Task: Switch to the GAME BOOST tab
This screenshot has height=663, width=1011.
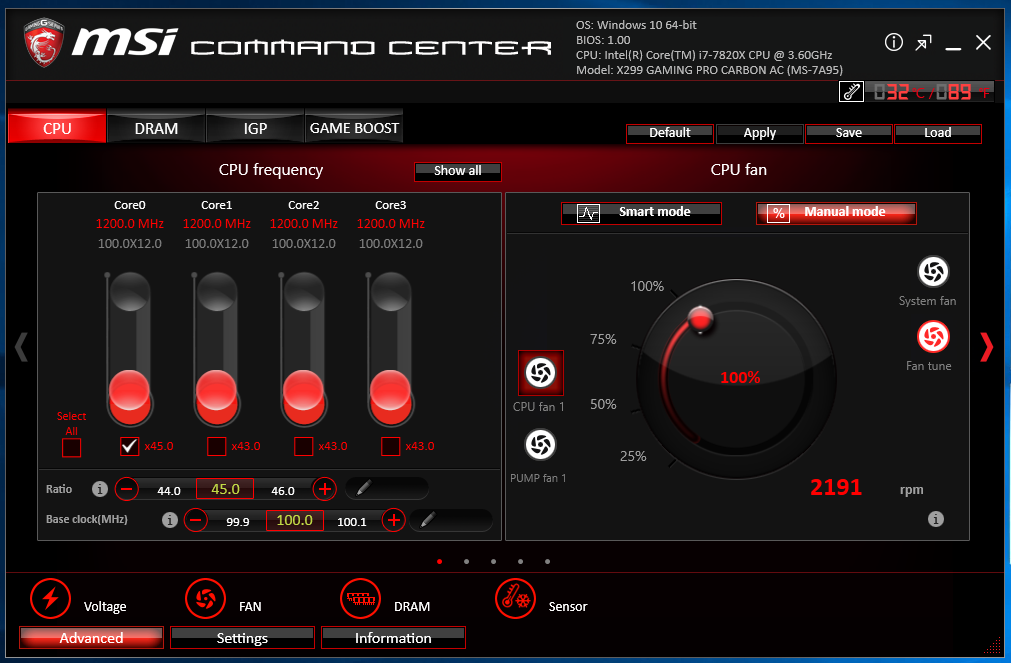Action: pos(354,127)
